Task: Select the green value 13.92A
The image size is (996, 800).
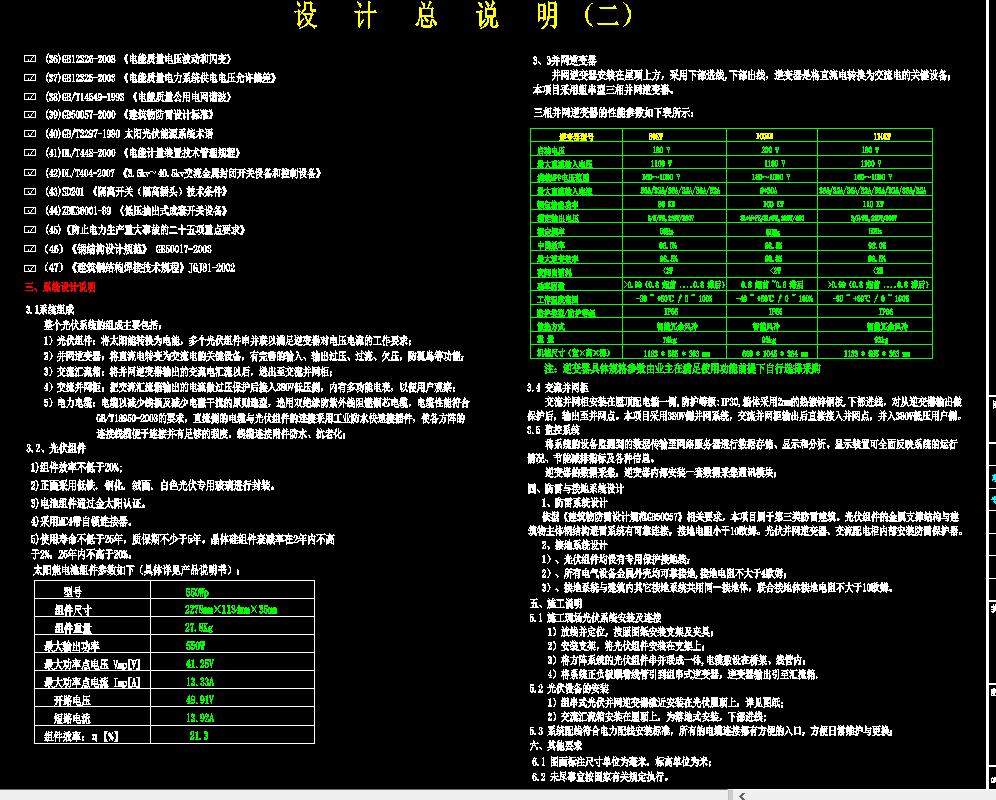Action: click(x=199, y=718)
